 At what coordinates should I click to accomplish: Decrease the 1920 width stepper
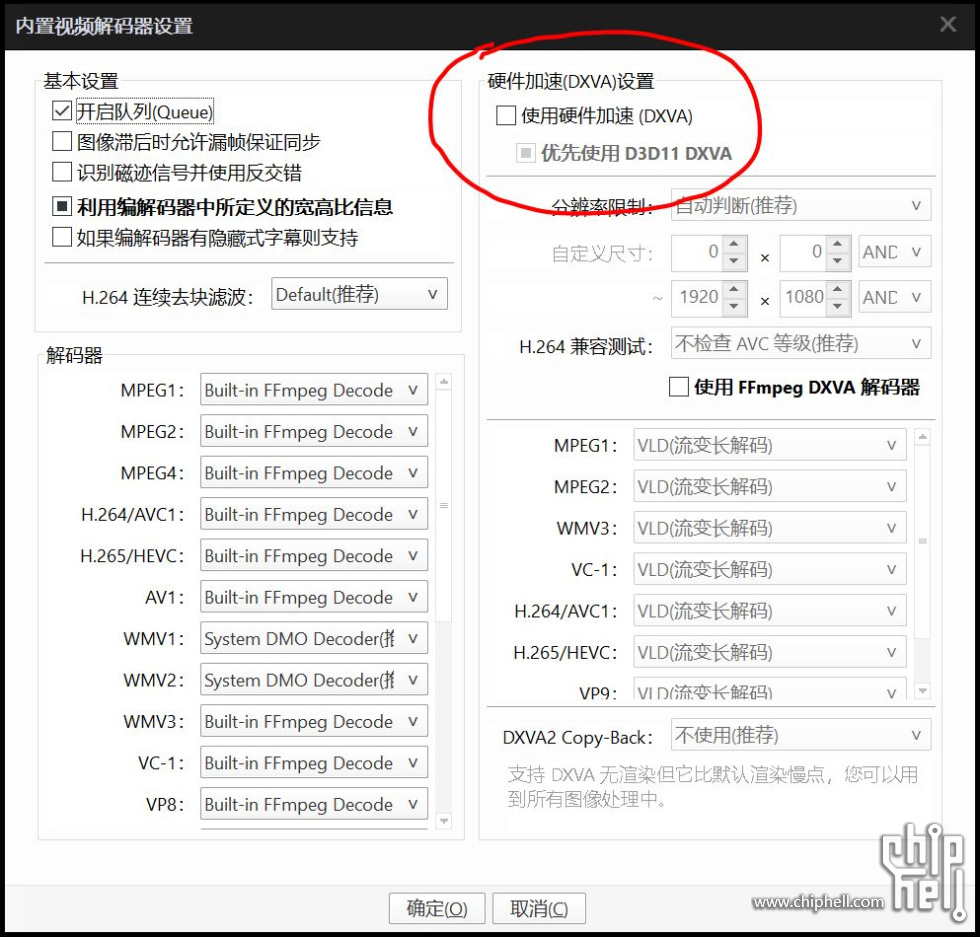click(x=734, y=305)
